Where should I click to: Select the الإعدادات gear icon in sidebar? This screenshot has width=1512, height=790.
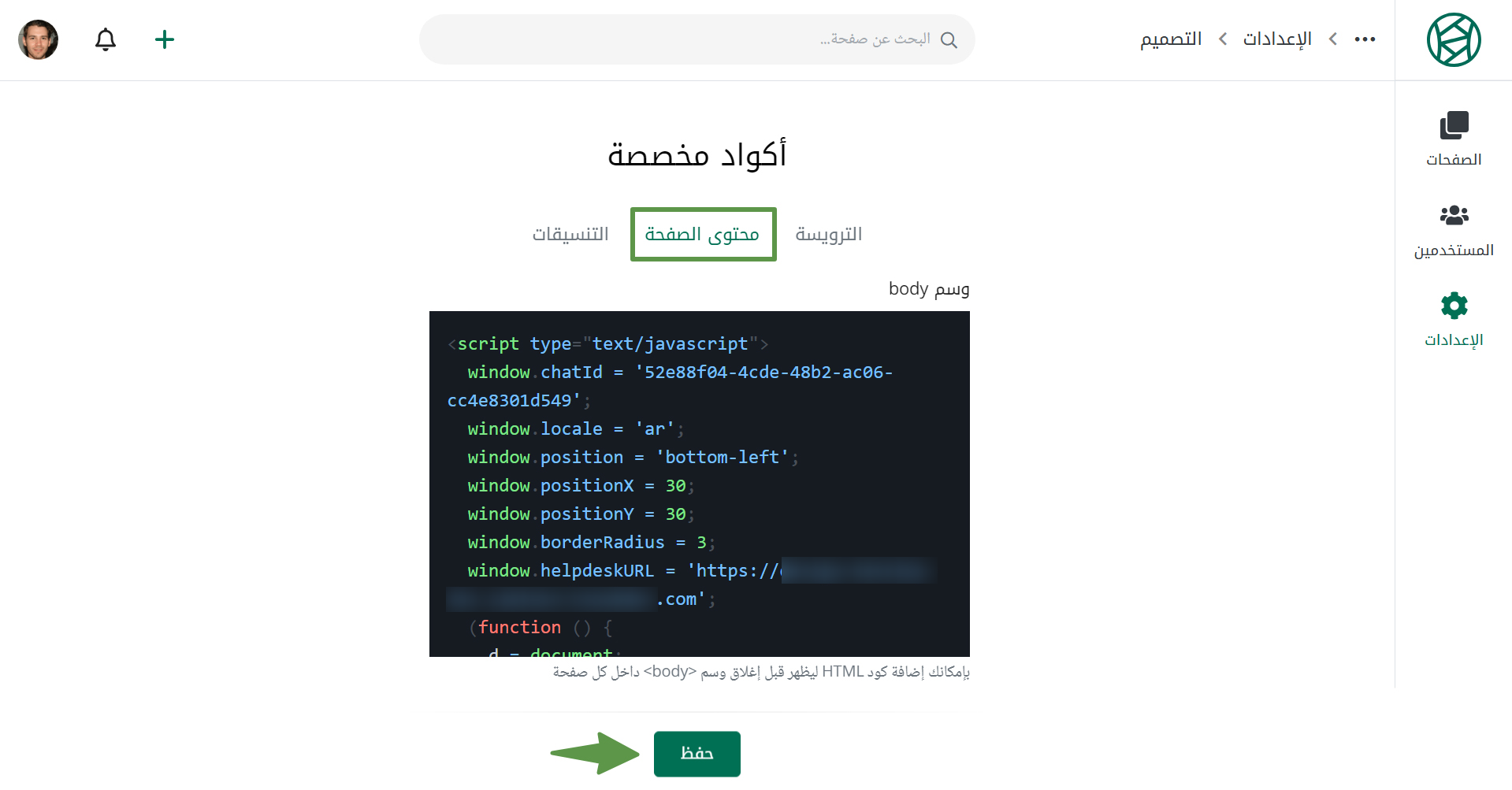tap(1453, 306)
